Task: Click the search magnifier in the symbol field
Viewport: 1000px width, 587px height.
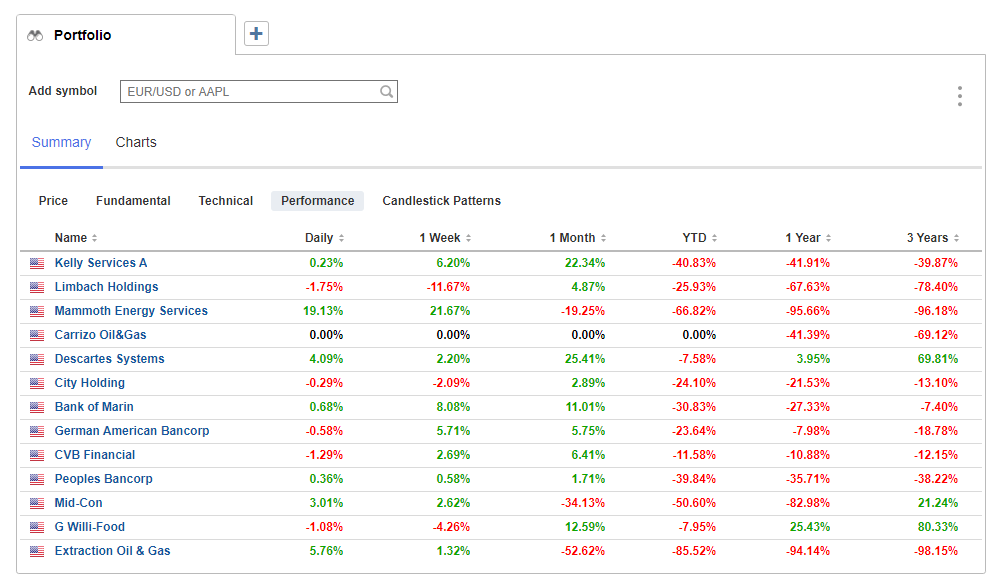Action: 386,91
